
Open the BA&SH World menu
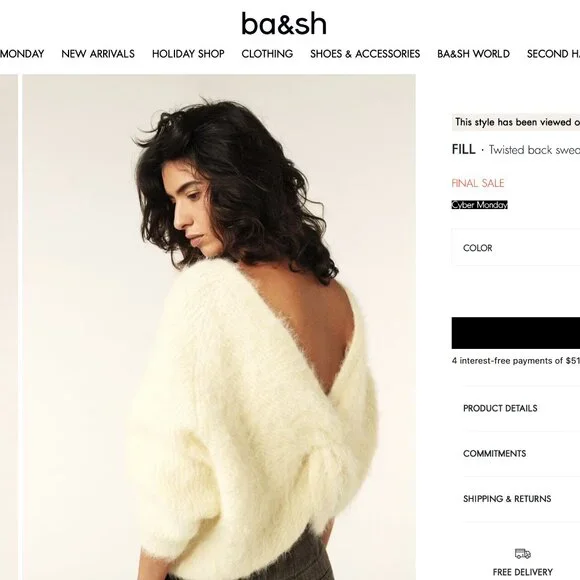tap(473, 54)
